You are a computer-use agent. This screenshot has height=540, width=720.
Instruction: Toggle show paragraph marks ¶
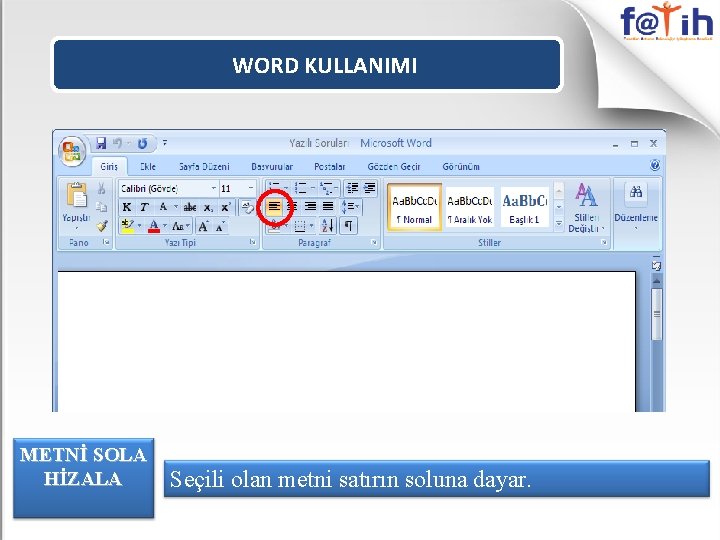point(349,225)
